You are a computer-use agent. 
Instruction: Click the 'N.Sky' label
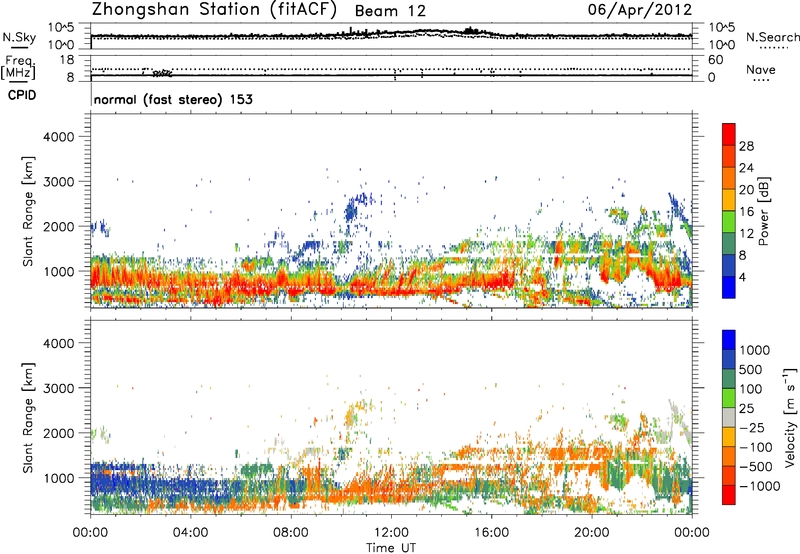pos(19,37)
